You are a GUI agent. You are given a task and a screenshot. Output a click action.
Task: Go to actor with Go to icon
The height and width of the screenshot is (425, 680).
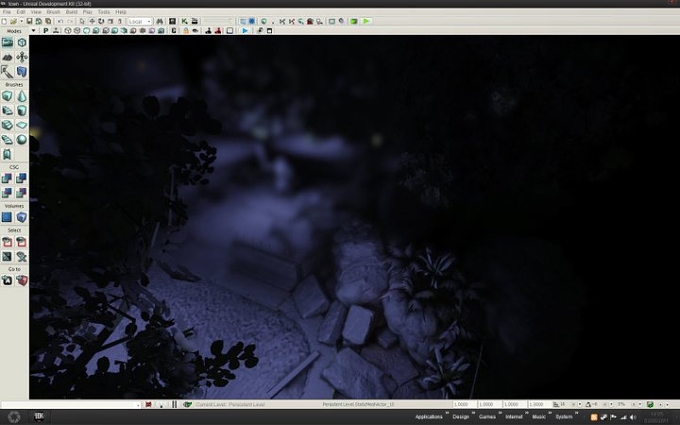coord(7,281)
